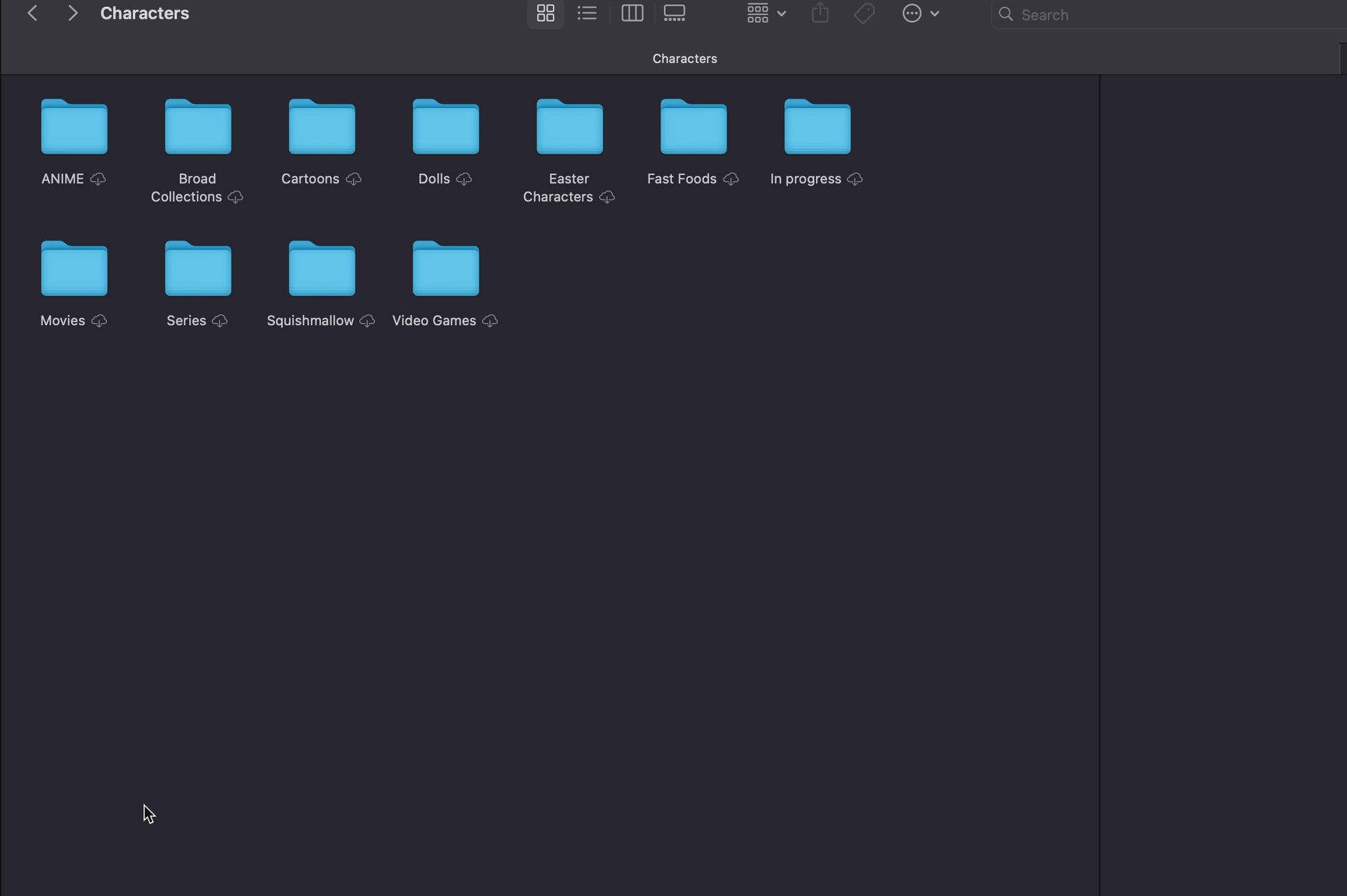Select the ANIME folder
This screenshot has height=896, width=1347.
point(74,127)
